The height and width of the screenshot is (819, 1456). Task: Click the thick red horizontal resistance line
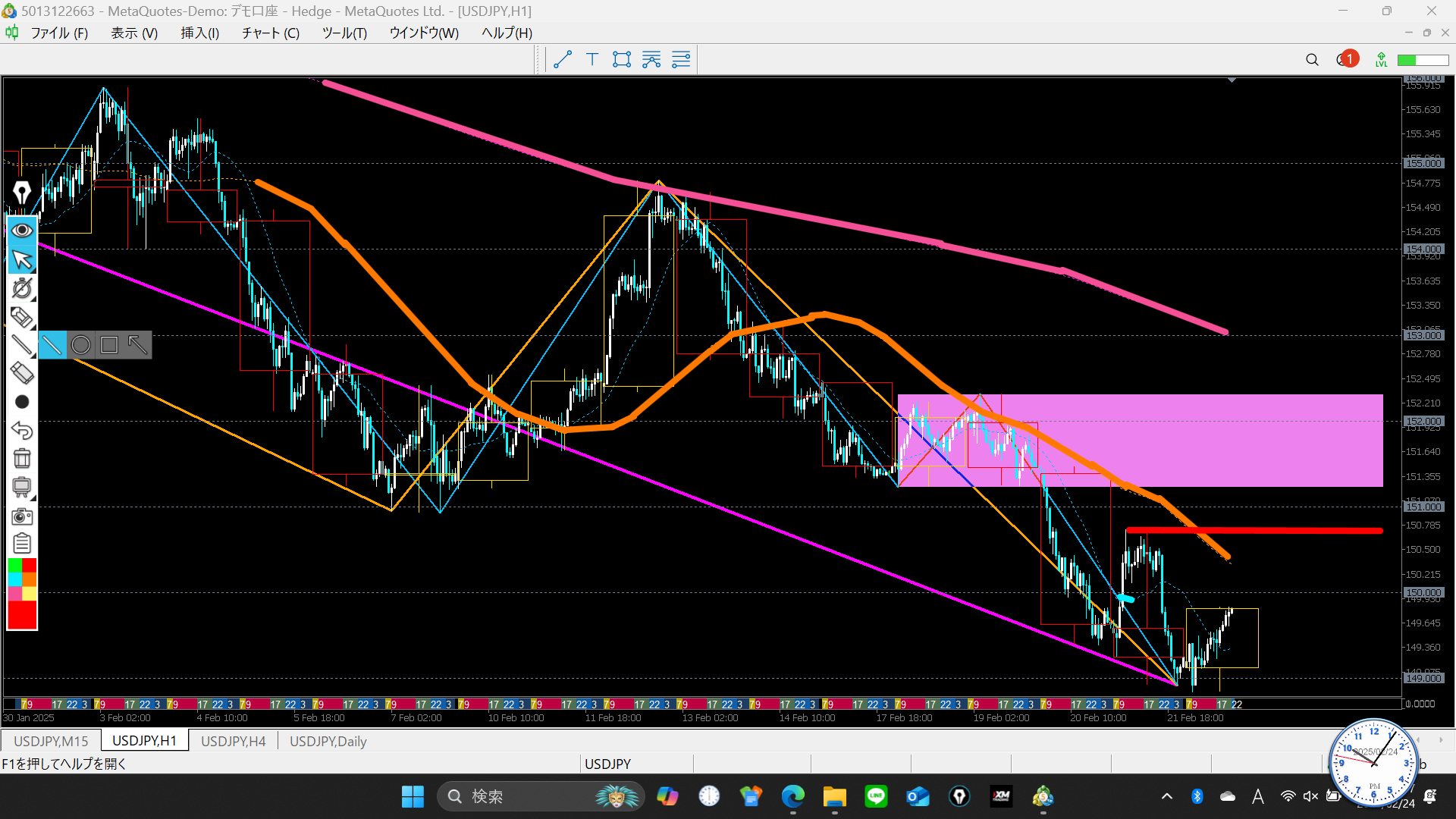coord(1254,531)
